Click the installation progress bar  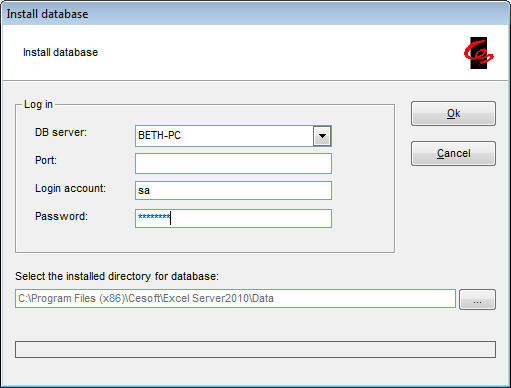click(x=255, y=349)
